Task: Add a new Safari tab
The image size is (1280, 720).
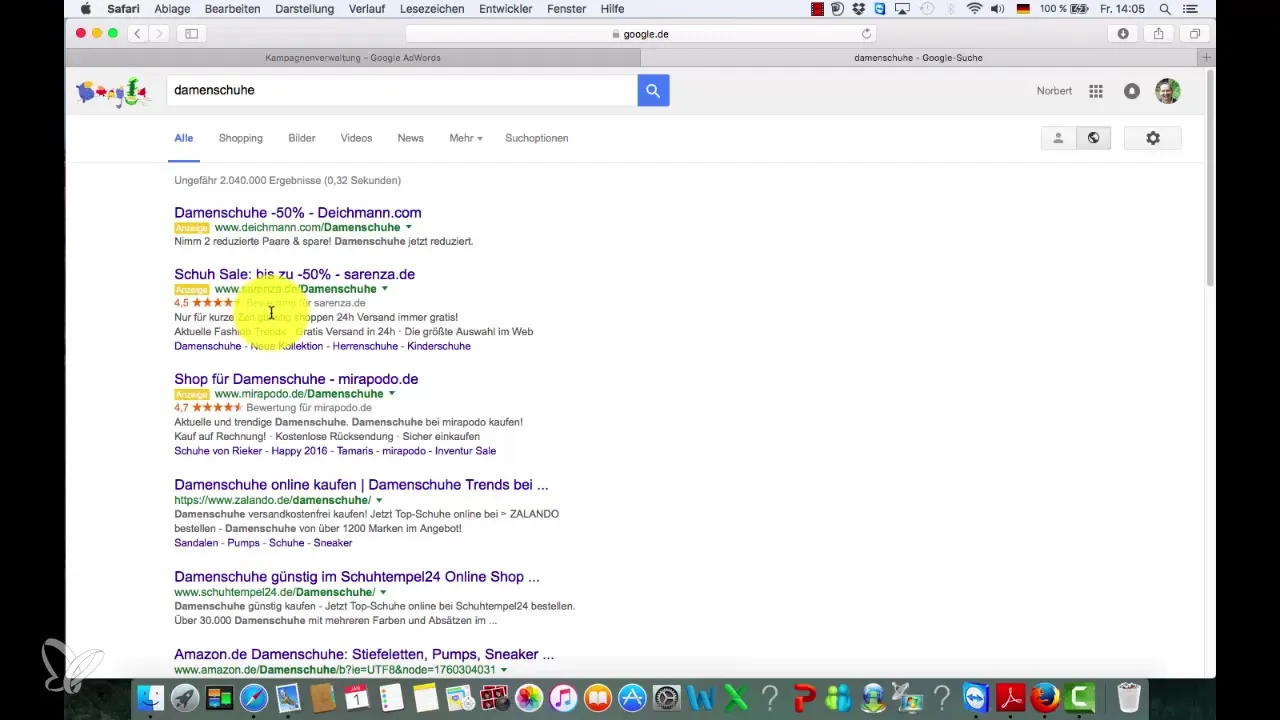Action: [1206, 58]
